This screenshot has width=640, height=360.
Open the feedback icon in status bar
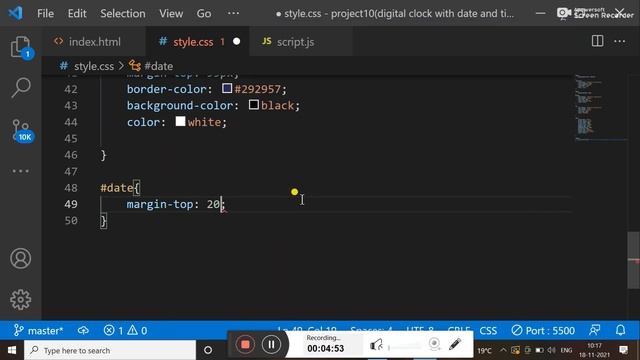[x=595, y=330]
